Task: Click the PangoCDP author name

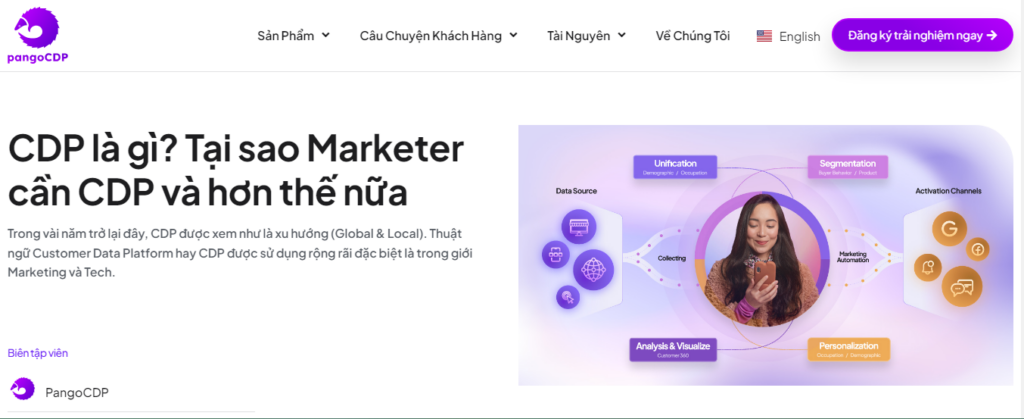Action: tap(76, 392)
